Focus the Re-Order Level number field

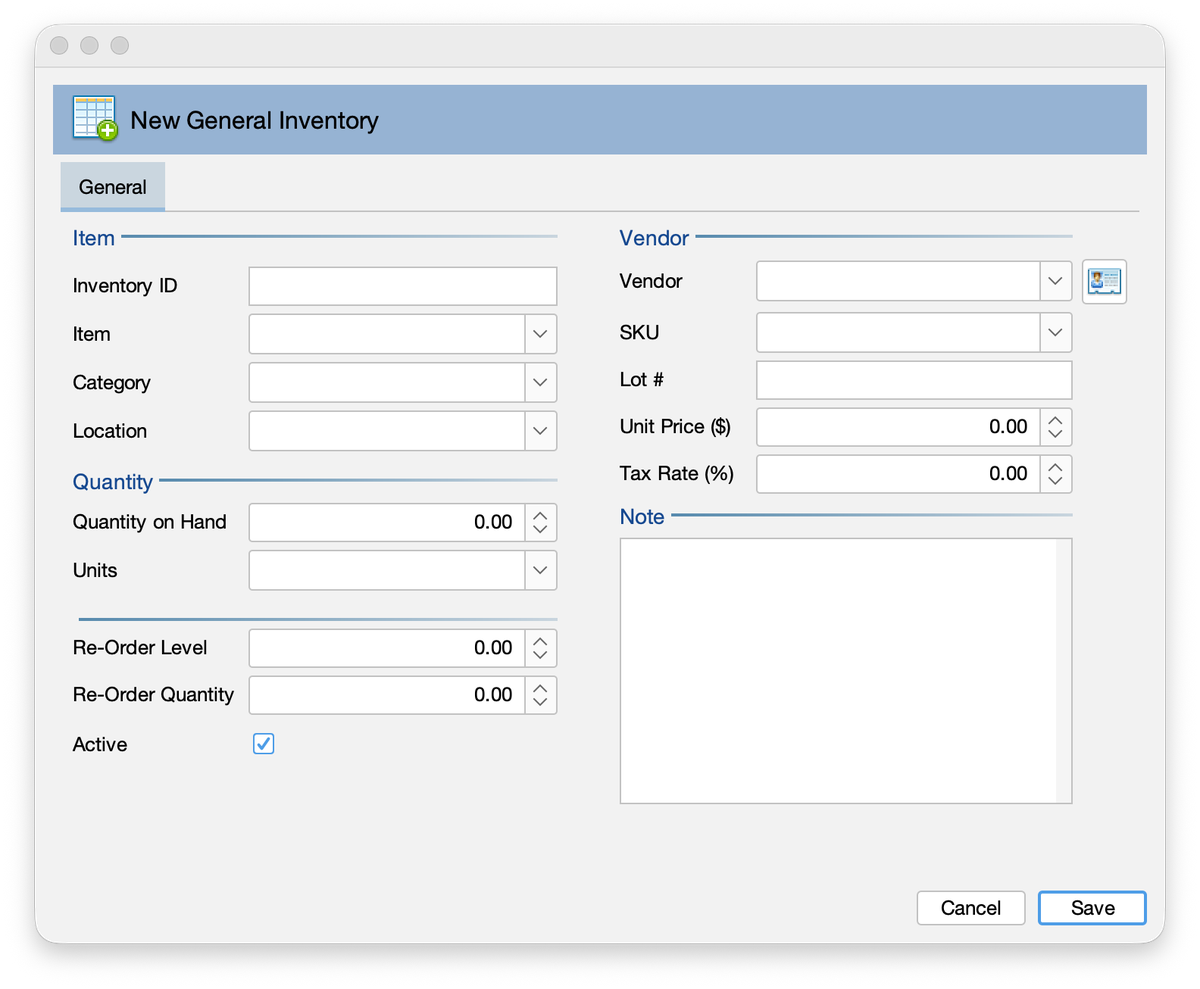coord(387,648)
